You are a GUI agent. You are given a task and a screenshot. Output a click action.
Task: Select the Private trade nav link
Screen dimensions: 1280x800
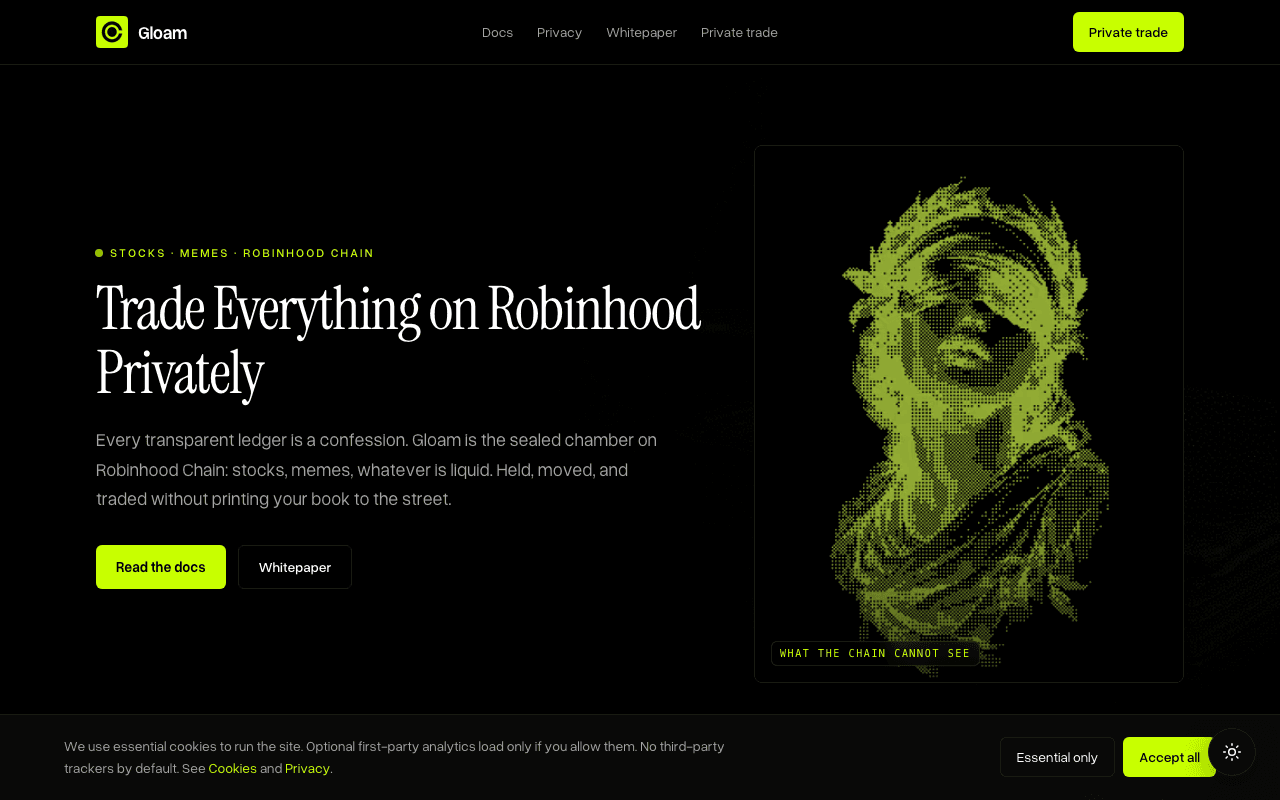pos(739,32)
